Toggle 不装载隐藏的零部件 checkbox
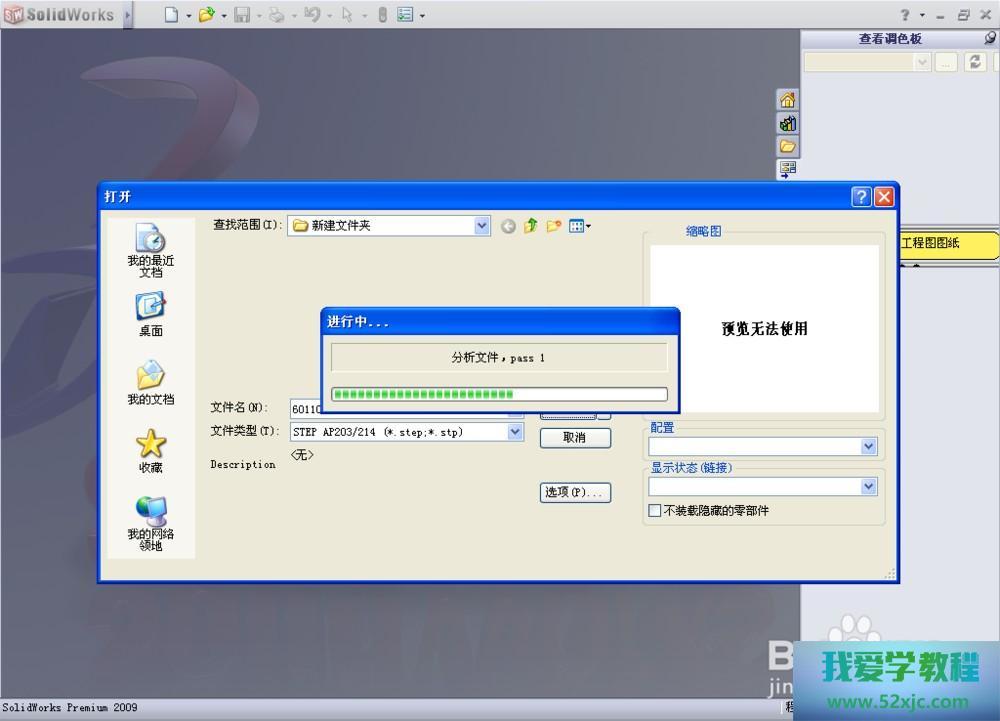Image resolution: width=1000 pixels, height=721 pixels. click(655, 511)
